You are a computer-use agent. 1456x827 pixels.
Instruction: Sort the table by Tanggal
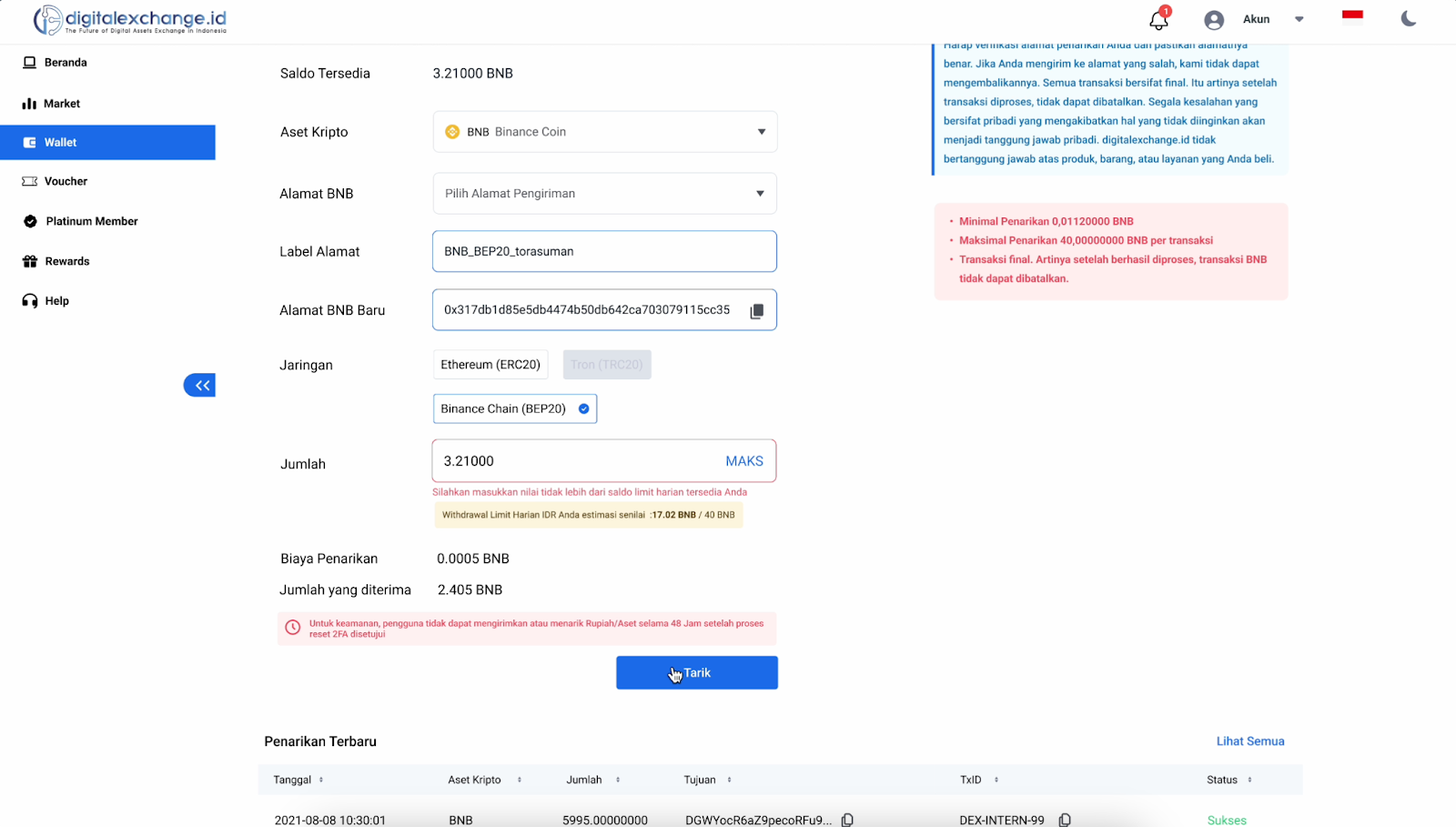(321, 780)
